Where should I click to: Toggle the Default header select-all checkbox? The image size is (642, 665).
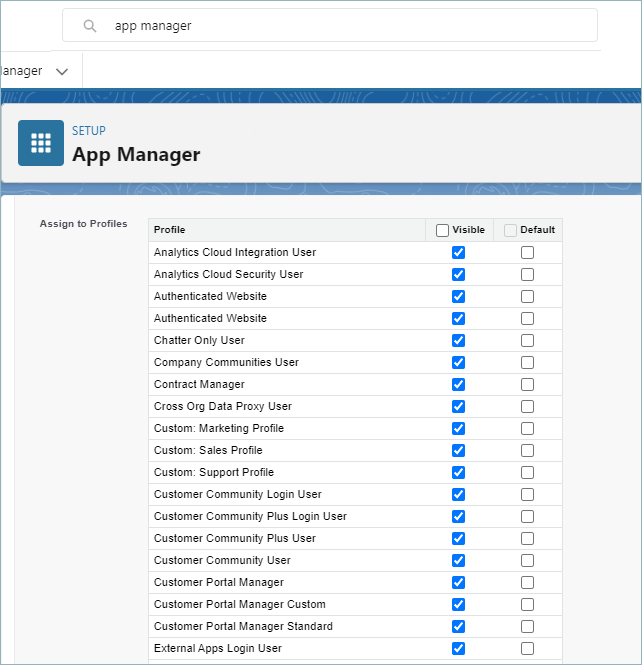click(511, 230)
